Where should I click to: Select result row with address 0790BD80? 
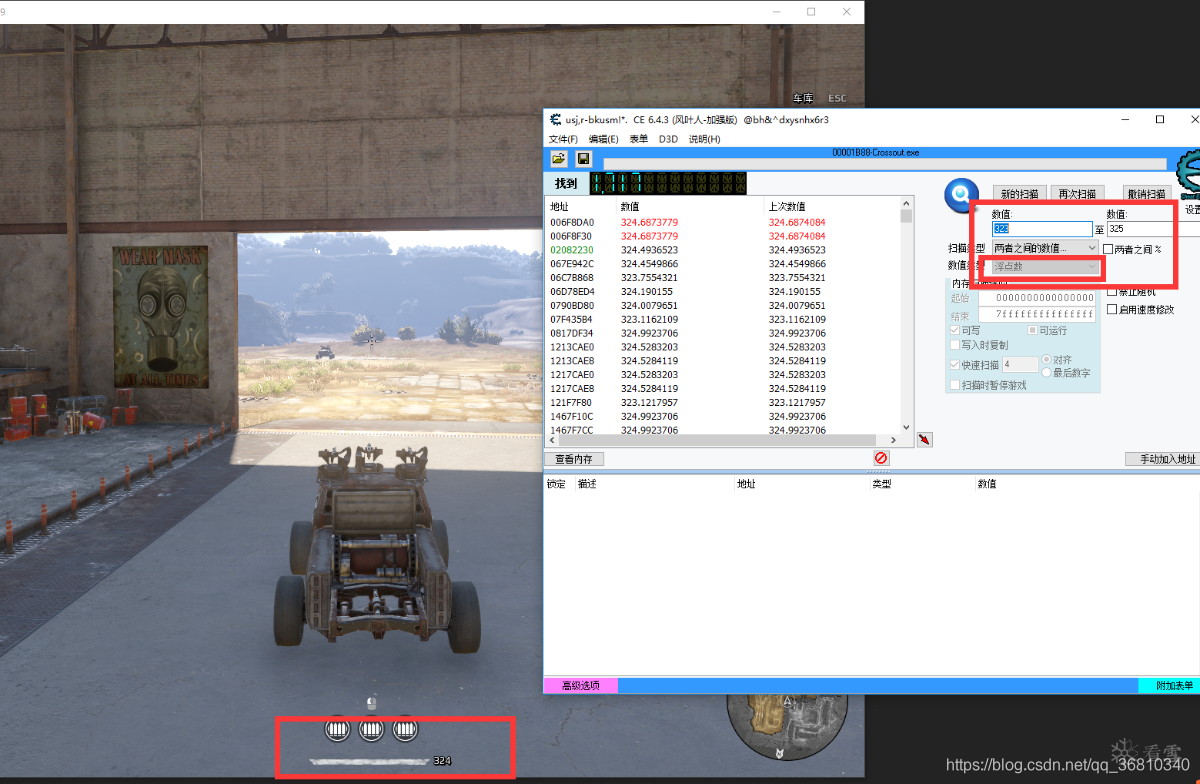click(722, 305)
